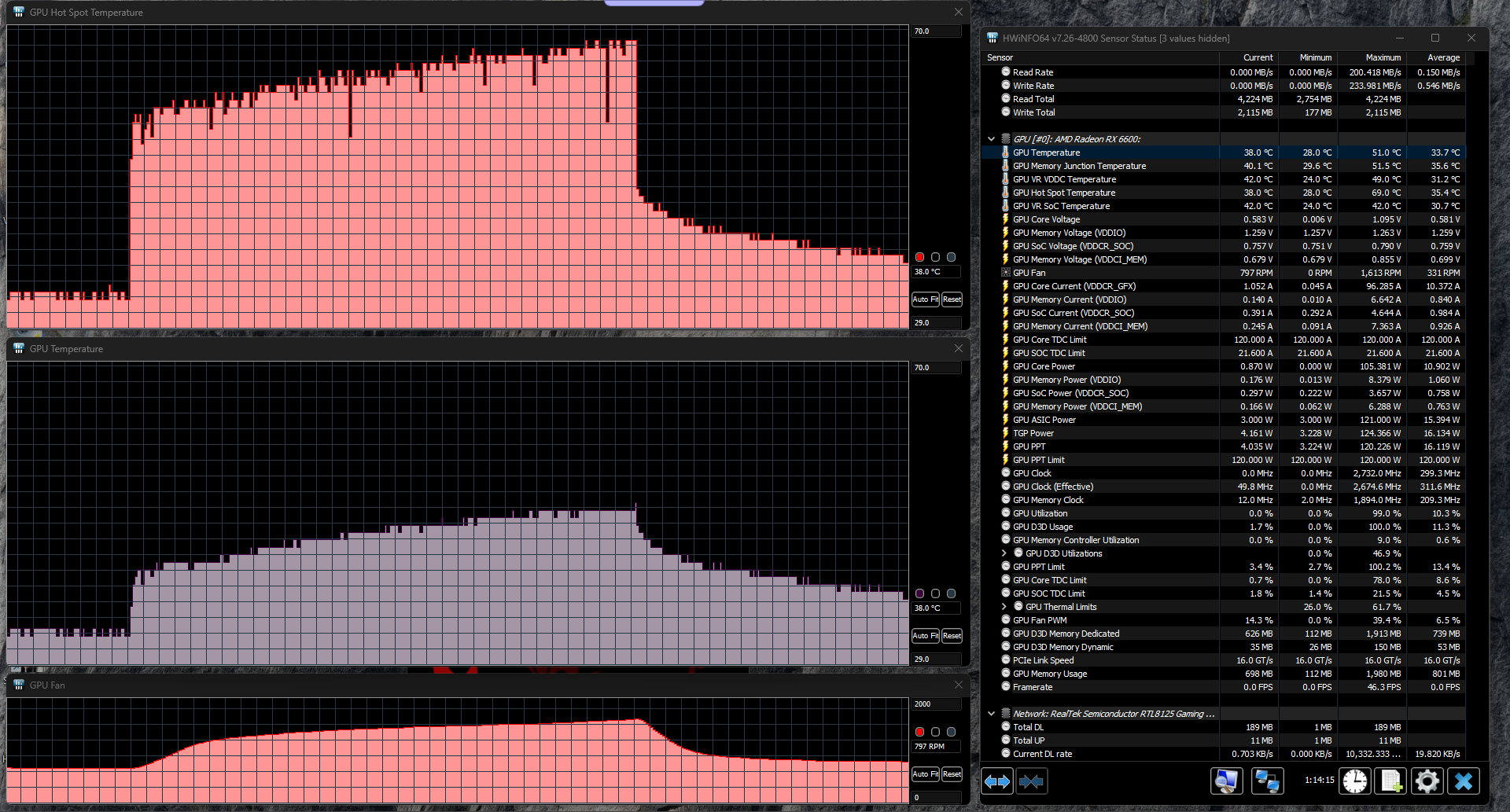
Task: Pick the black middle swatch in Hot Spot graph
Action: [x=935, y=257]
